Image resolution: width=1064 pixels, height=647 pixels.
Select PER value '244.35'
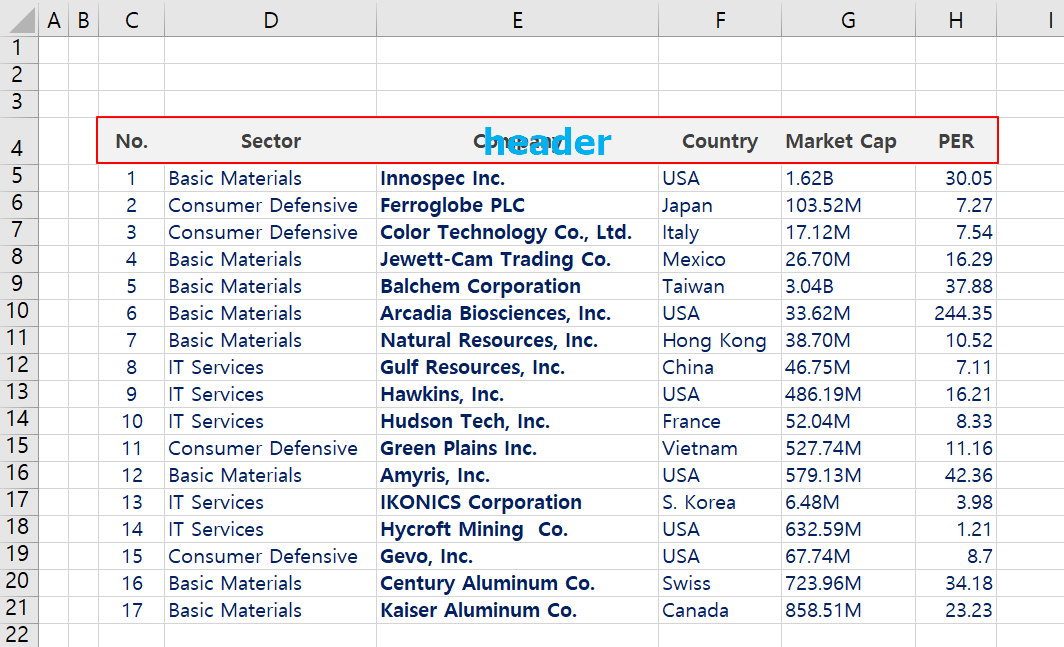tap(955, 313)
